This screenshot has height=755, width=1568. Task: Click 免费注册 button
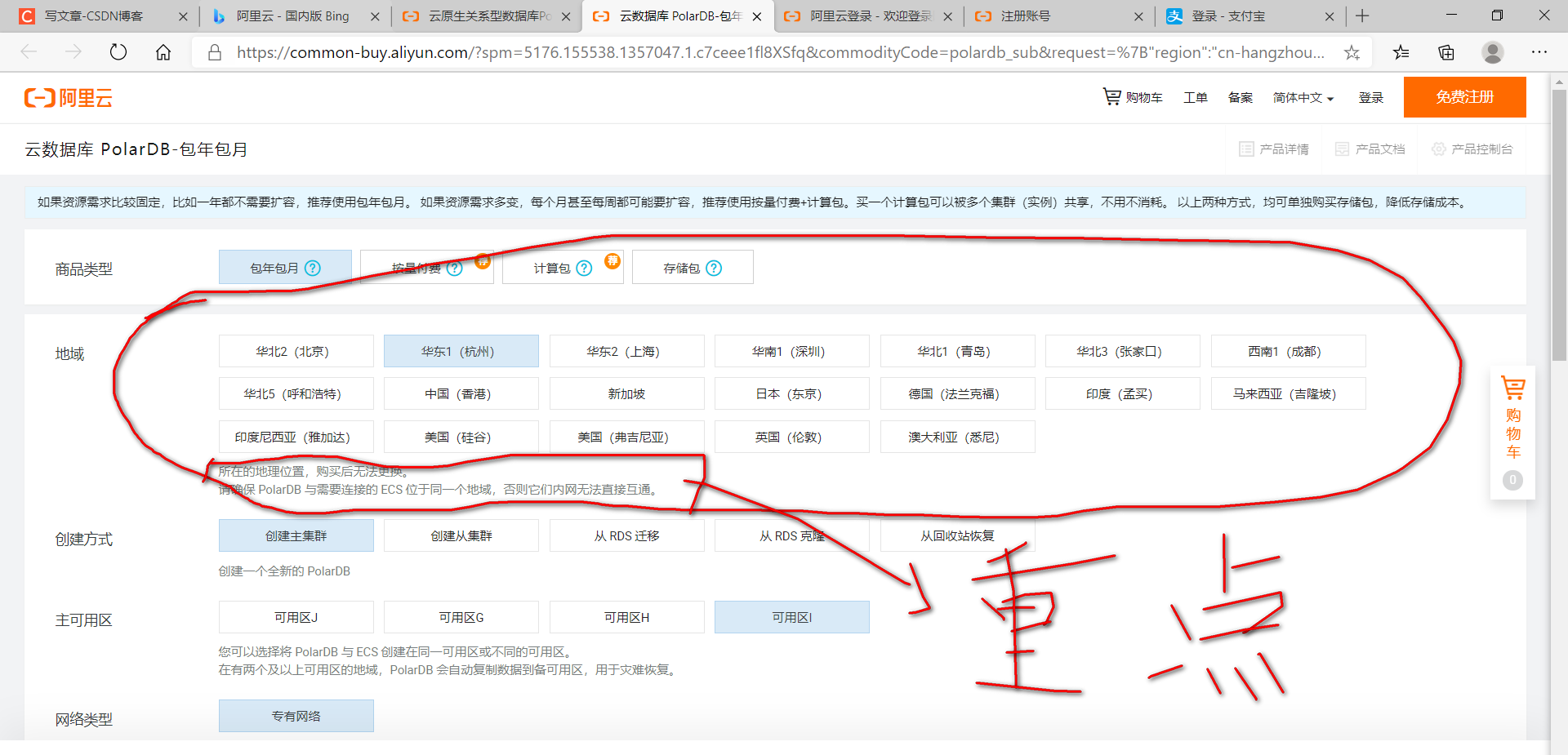coord(1464,97)
